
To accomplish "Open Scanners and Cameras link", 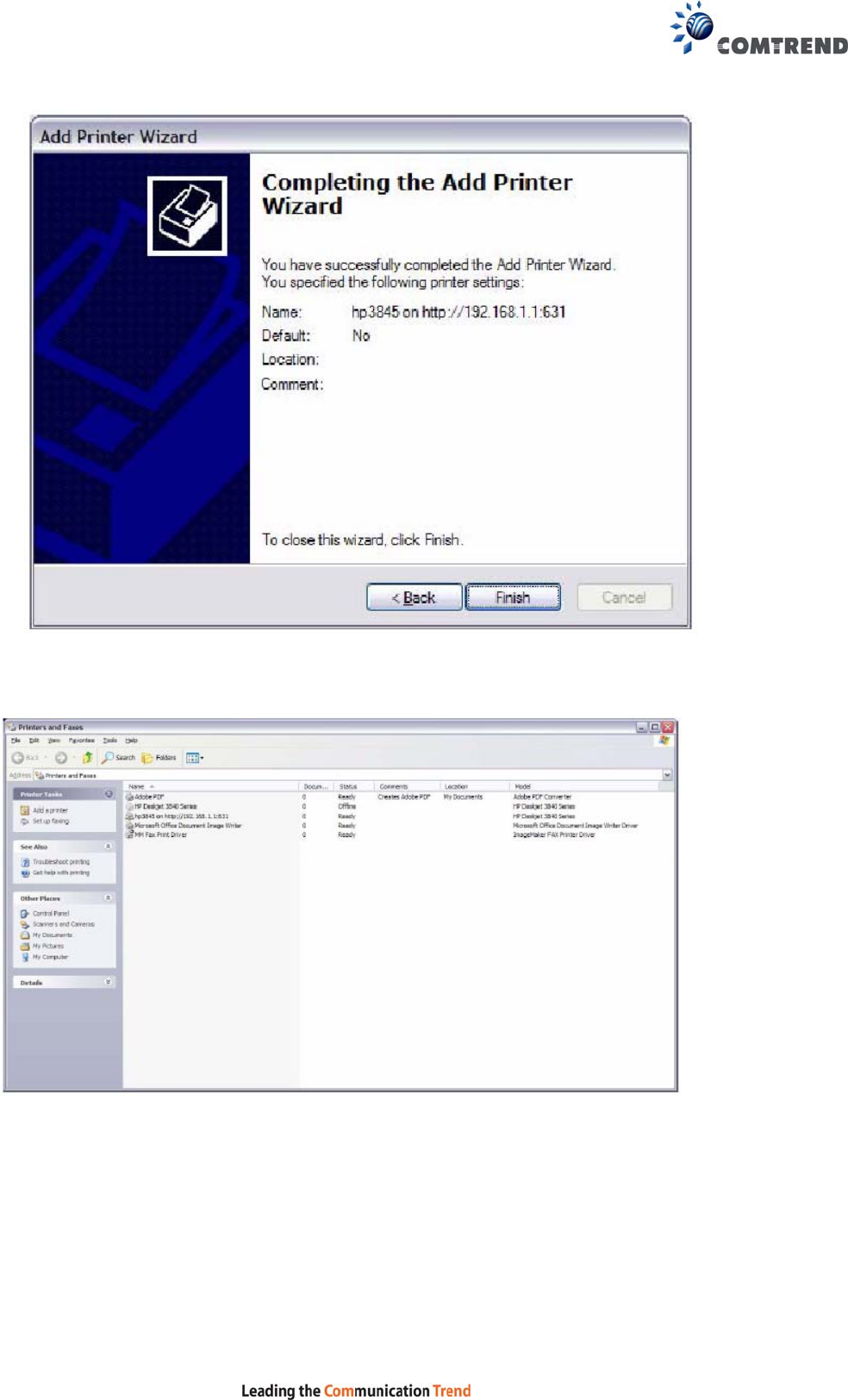I will [64, 924].
